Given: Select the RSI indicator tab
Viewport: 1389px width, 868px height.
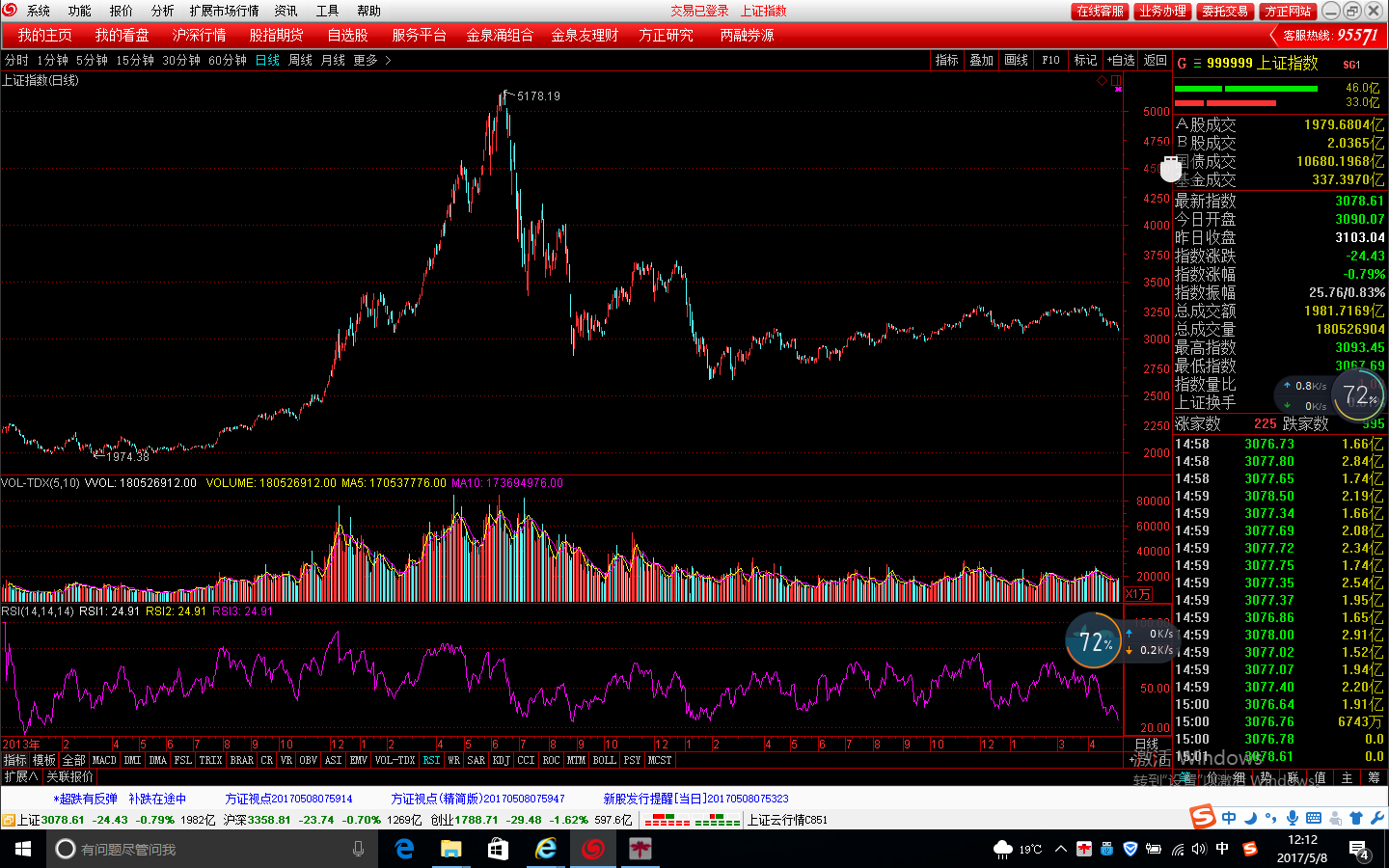Looking at the screenshot, I should (431, 760).
